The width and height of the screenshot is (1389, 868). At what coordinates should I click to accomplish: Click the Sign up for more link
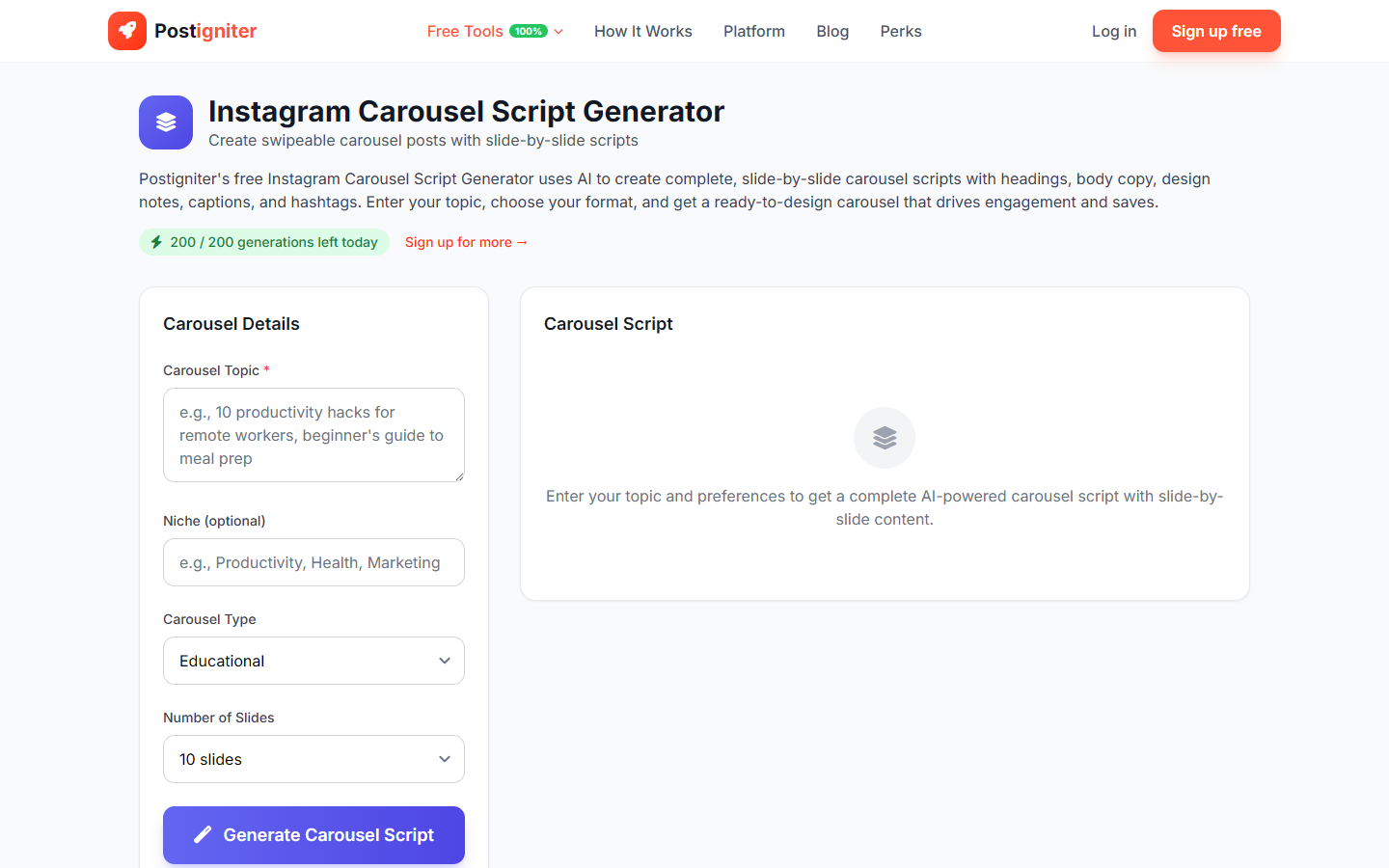(466, 242)
